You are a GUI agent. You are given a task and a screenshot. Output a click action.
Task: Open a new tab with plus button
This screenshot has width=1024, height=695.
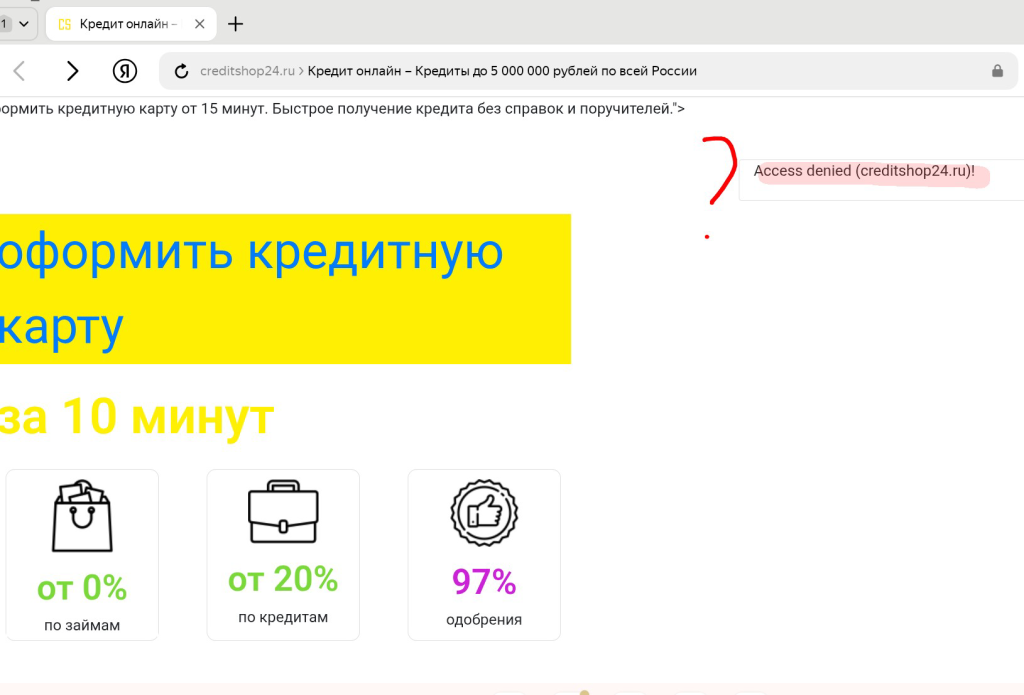[236, 24]
